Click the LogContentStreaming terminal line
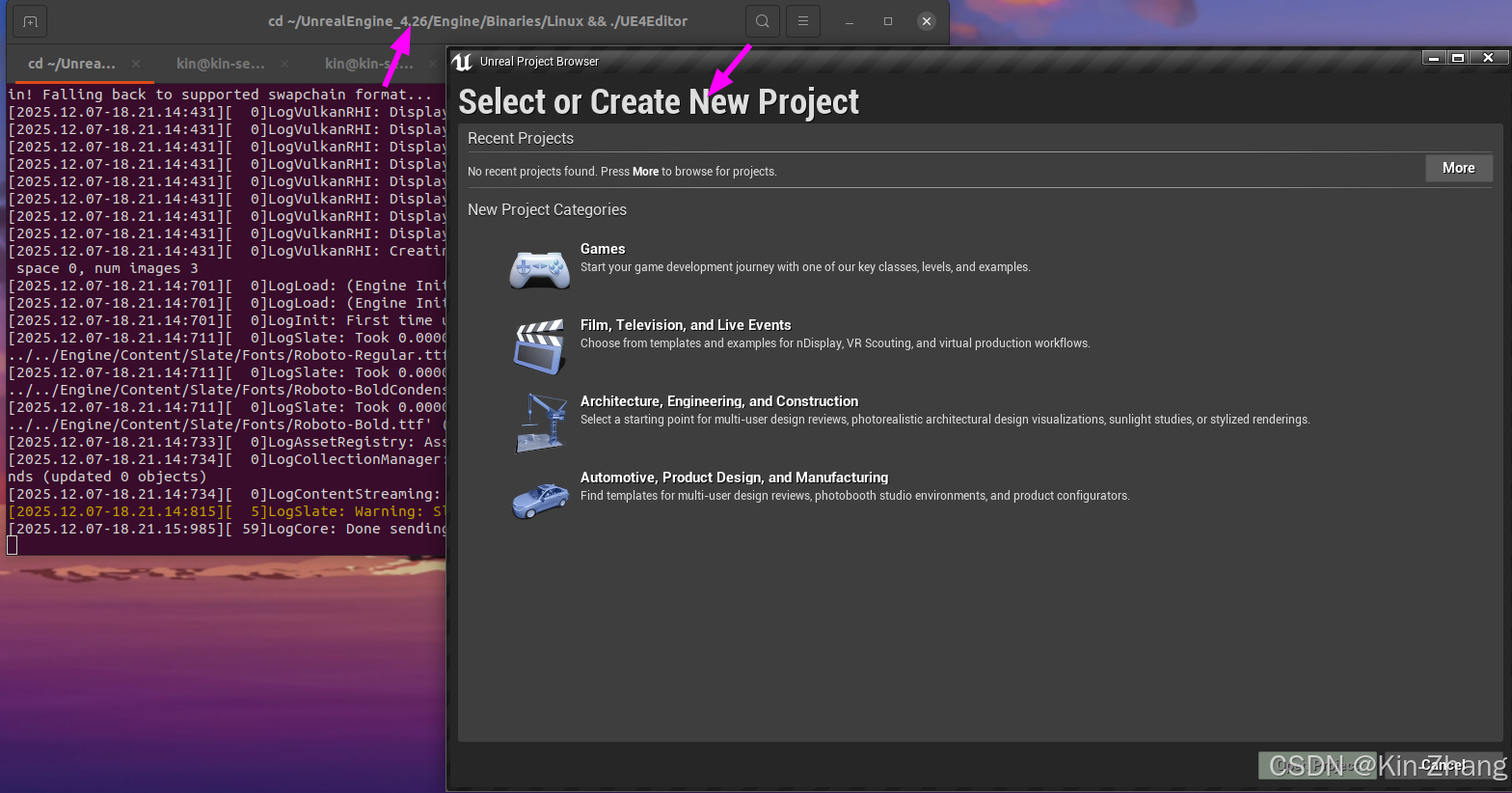This screenshot has width=1512, height=793. (226, 494)
